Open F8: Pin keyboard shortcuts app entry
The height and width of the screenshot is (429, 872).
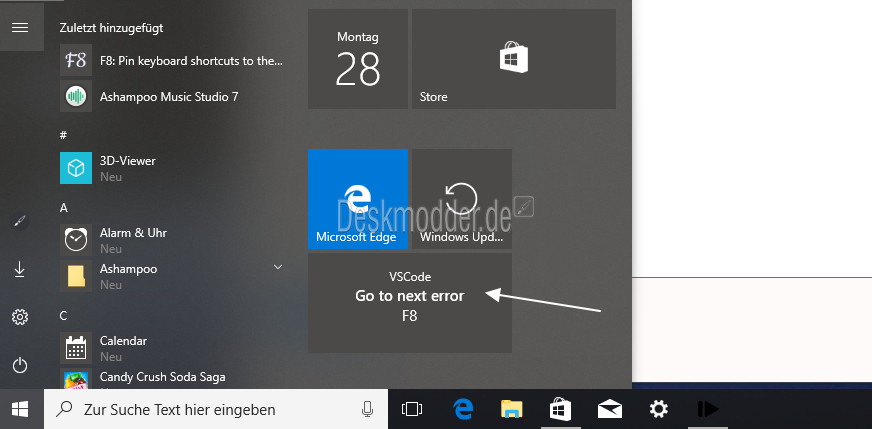tap(174, 61)
